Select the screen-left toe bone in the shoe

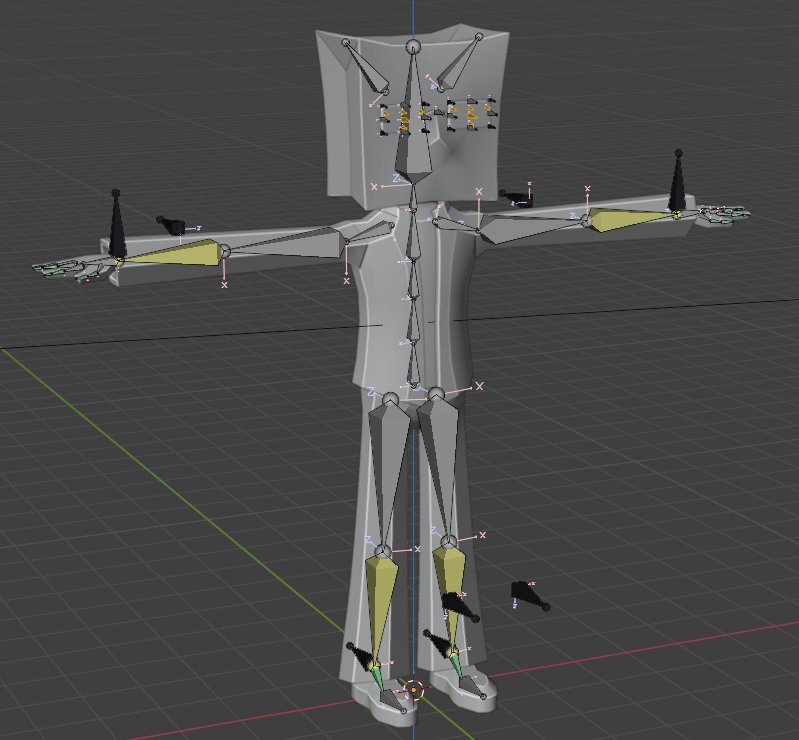[393, 701]
